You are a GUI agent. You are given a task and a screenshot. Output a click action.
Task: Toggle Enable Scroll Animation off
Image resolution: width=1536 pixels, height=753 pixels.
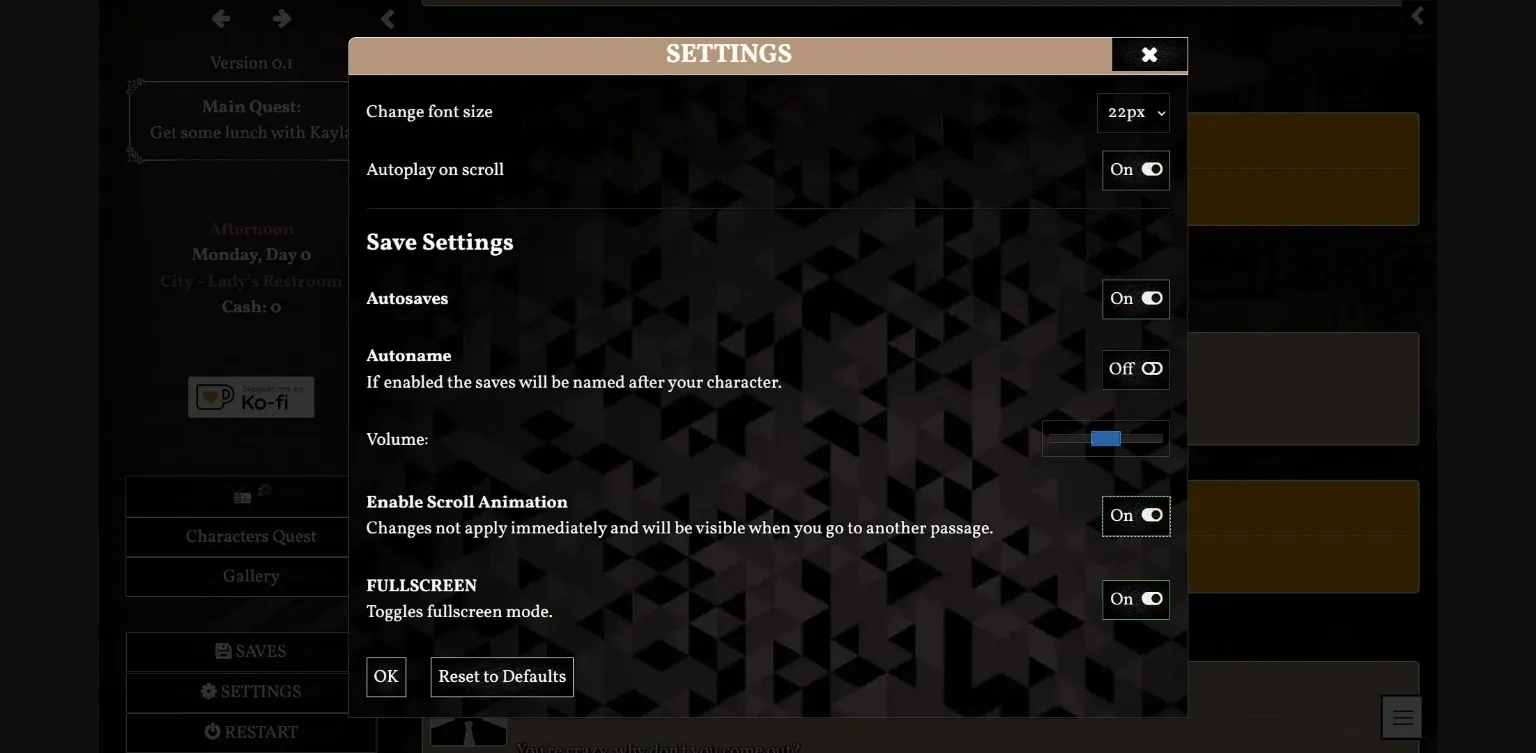click(x=1136, y=516)
